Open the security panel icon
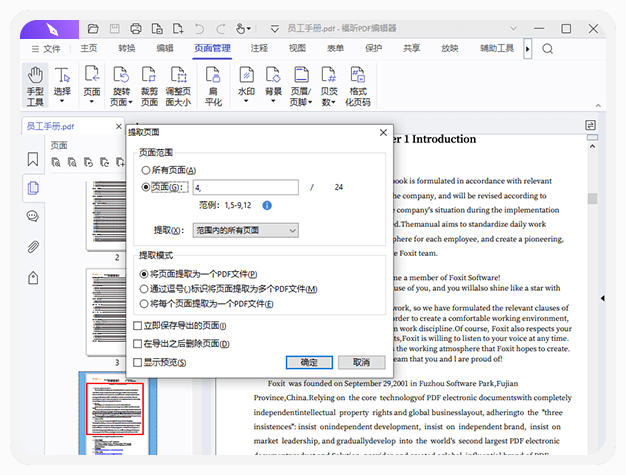626x475 pixels. 33,278
